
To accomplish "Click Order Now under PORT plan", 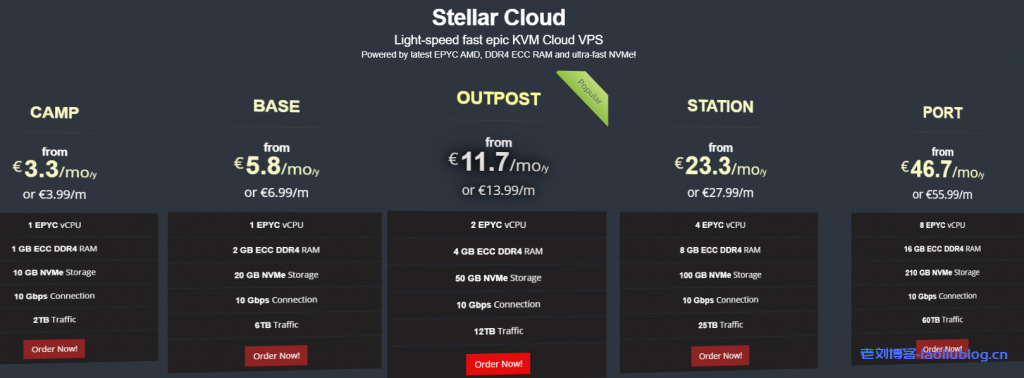I will [x=942, y=348].
